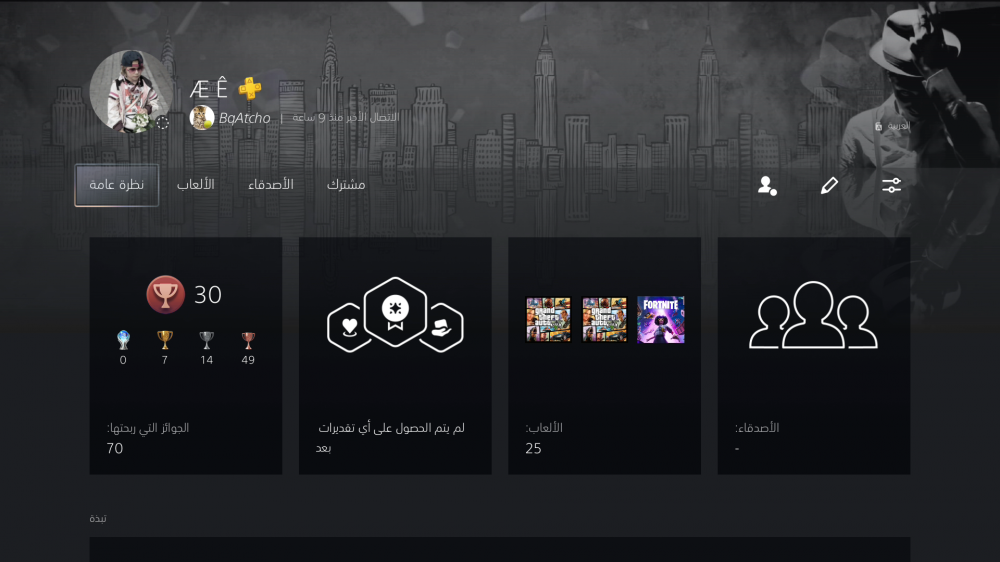This screenshot has width=1000, height=562.
Task: Switch to the الألعاب games tab
Action: coord(195,185)
